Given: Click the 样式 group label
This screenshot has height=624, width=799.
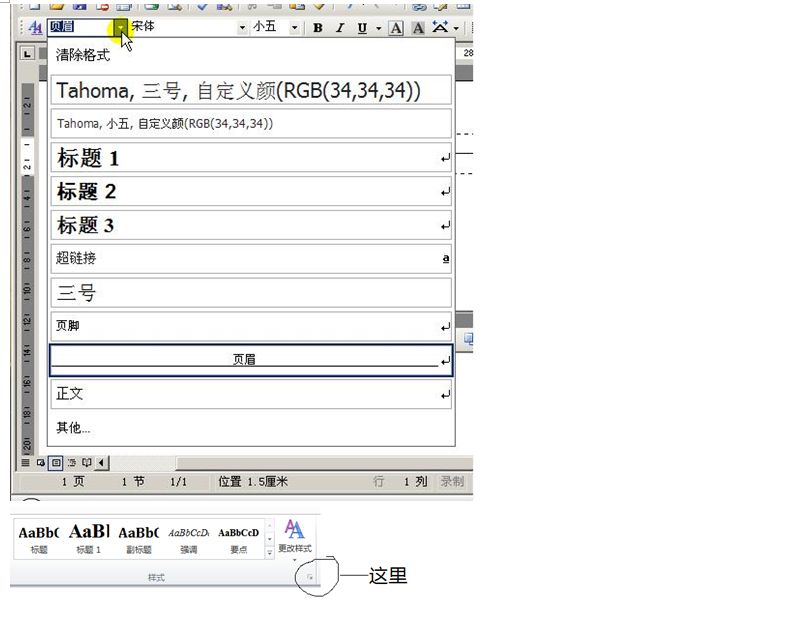Looking at the screenshot, I should pos(156,578).
